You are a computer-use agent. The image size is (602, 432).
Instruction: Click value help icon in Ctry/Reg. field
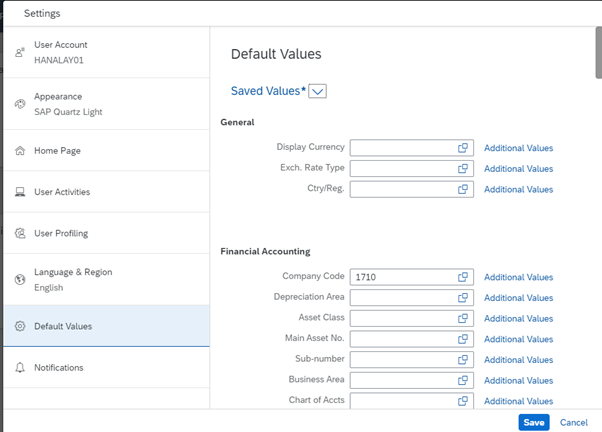tap(463, 189)
